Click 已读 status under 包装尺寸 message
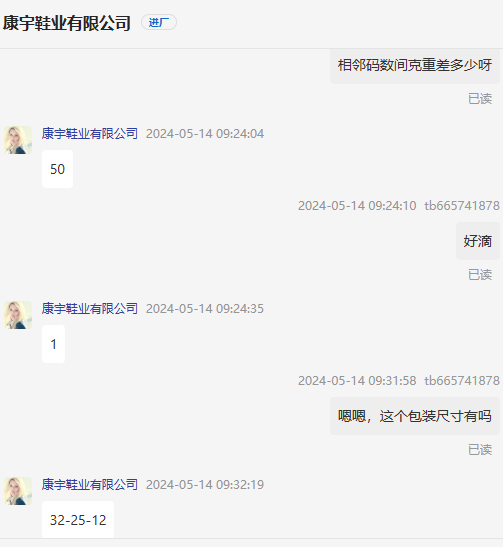The image size is (503, 547). tap(480, 450)
